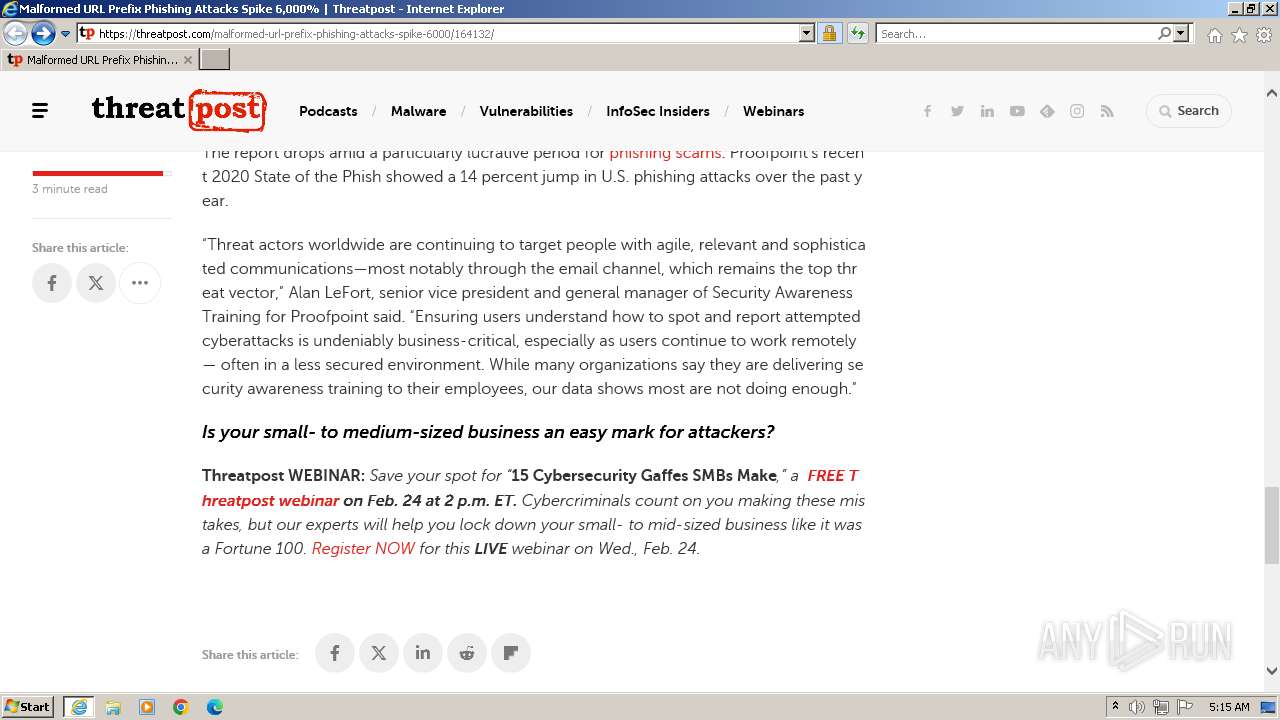Screen dimensions: 1280x720
Task: Open Webinars menu item
Action: point(773,111)
